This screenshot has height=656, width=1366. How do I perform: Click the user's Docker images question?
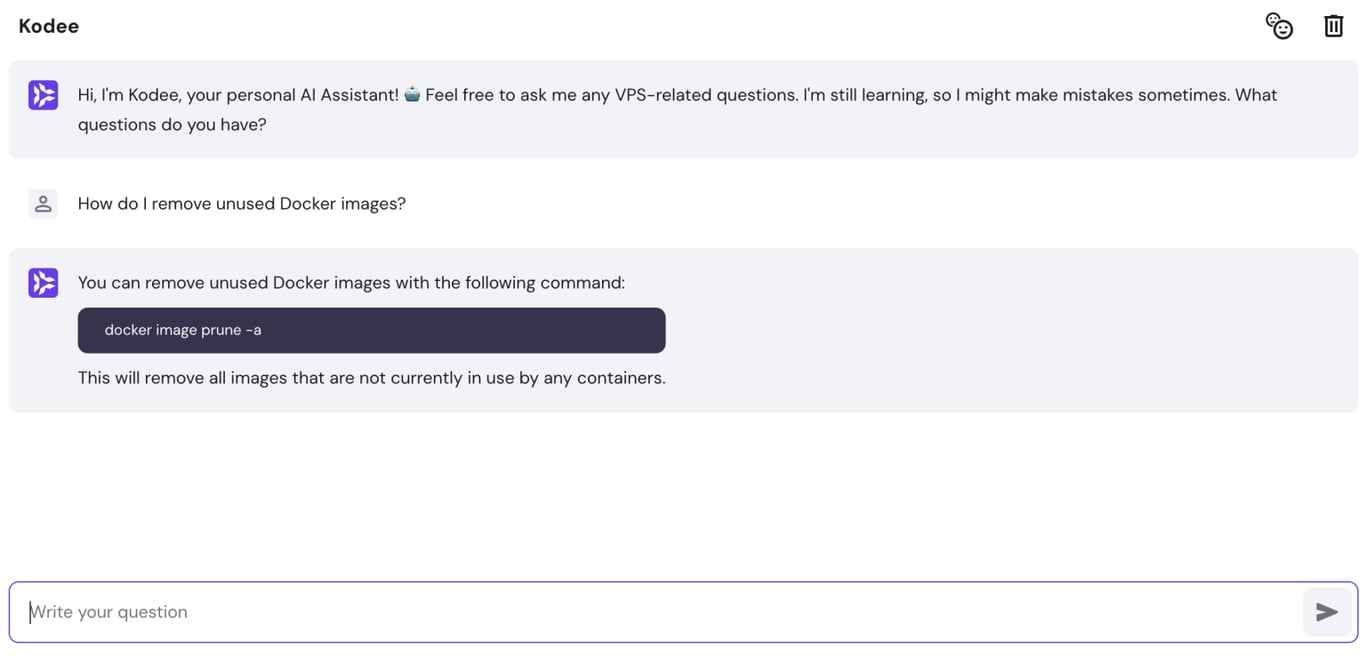pos(242,203)
